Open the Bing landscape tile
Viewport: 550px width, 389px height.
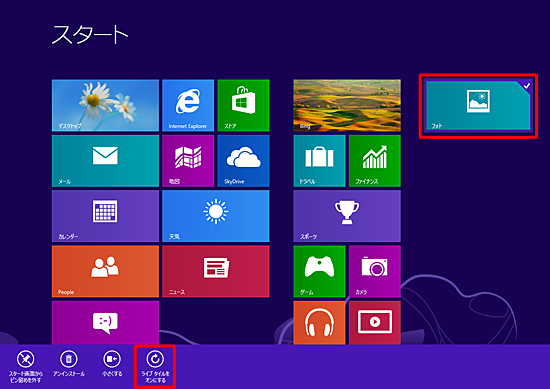pos(347,105)
